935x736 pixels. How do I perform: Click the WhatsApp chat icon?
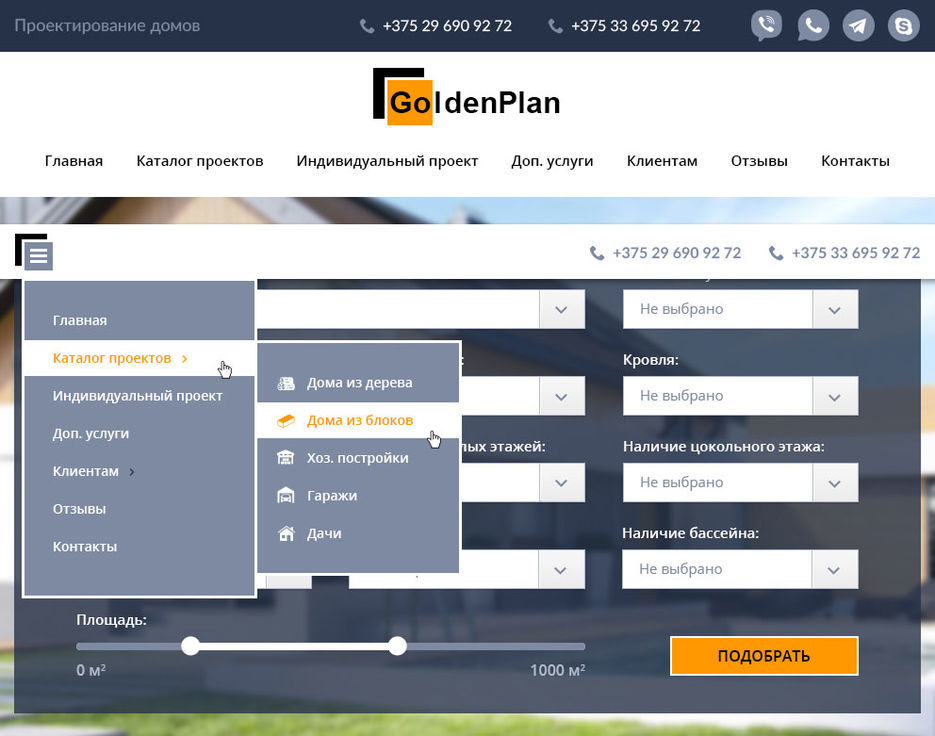click(x=812, y=24)
